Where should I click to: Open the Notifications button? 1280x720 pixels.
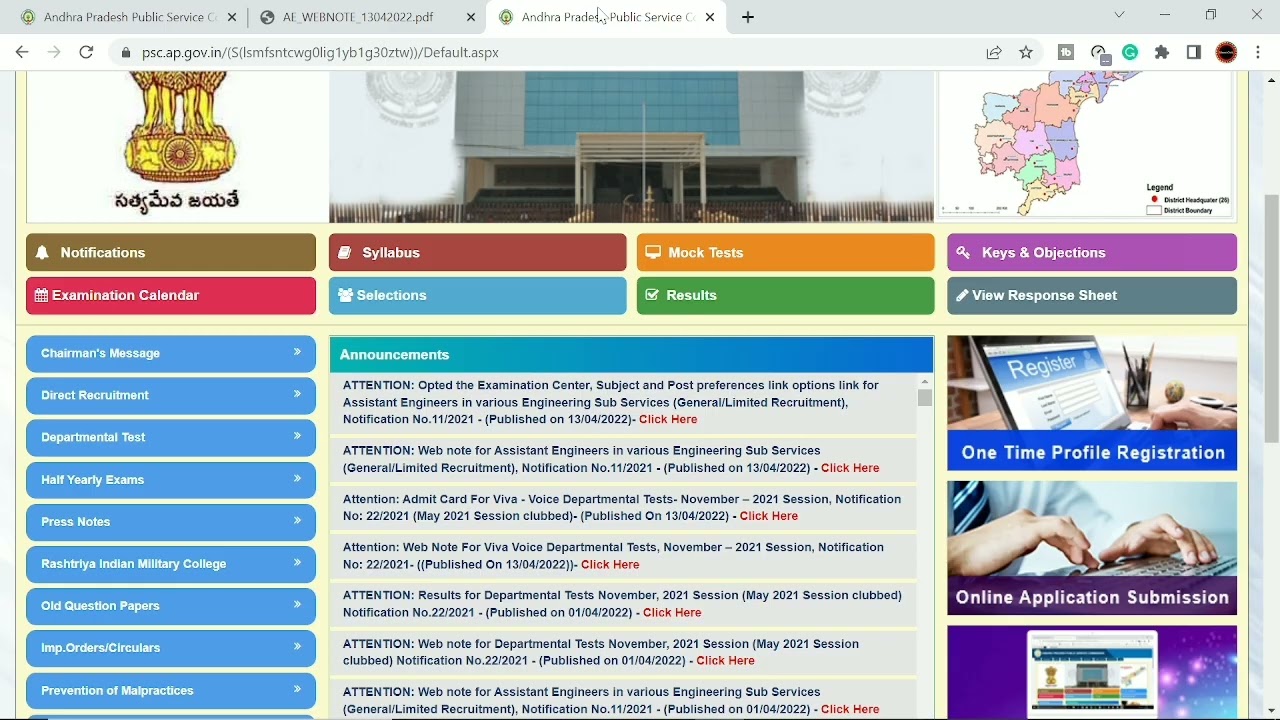tap(171, 253)
